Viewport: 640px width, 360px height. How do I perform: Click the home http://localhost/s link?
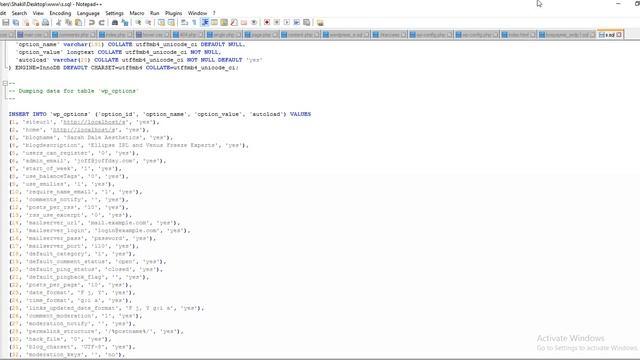pyautogui.click(x=84, y=130)
